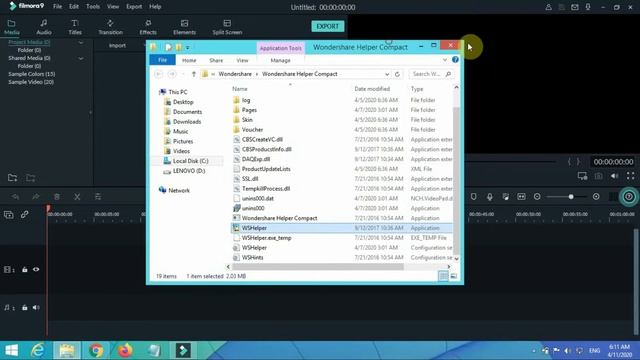Select Local Disk (C:) in navigation pane
The image size is (640, 360).
pos(191,161)
